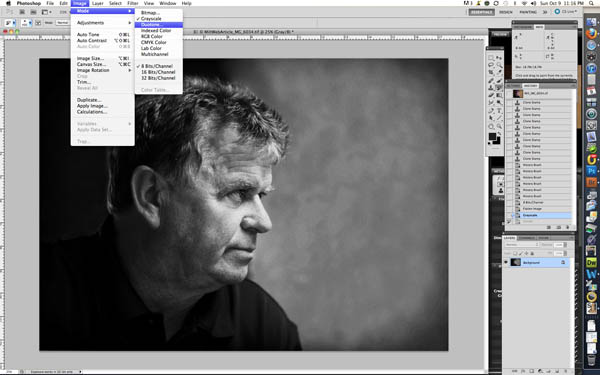This screenshot has height=375, width=600.
Task: Select the Zoom tool in the toolbox
Action: pos(499,126)
